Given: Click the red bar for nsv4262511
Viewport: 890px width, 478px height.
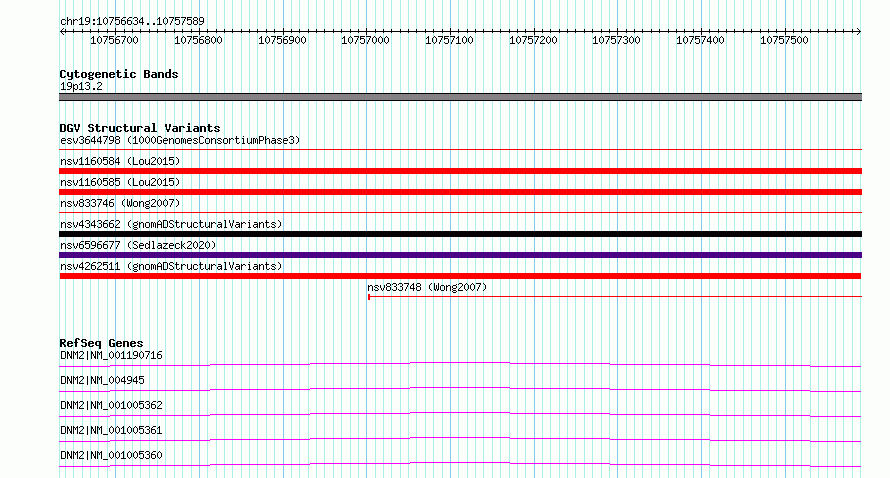Looking at the screenshot, I should tap(460, 276).
